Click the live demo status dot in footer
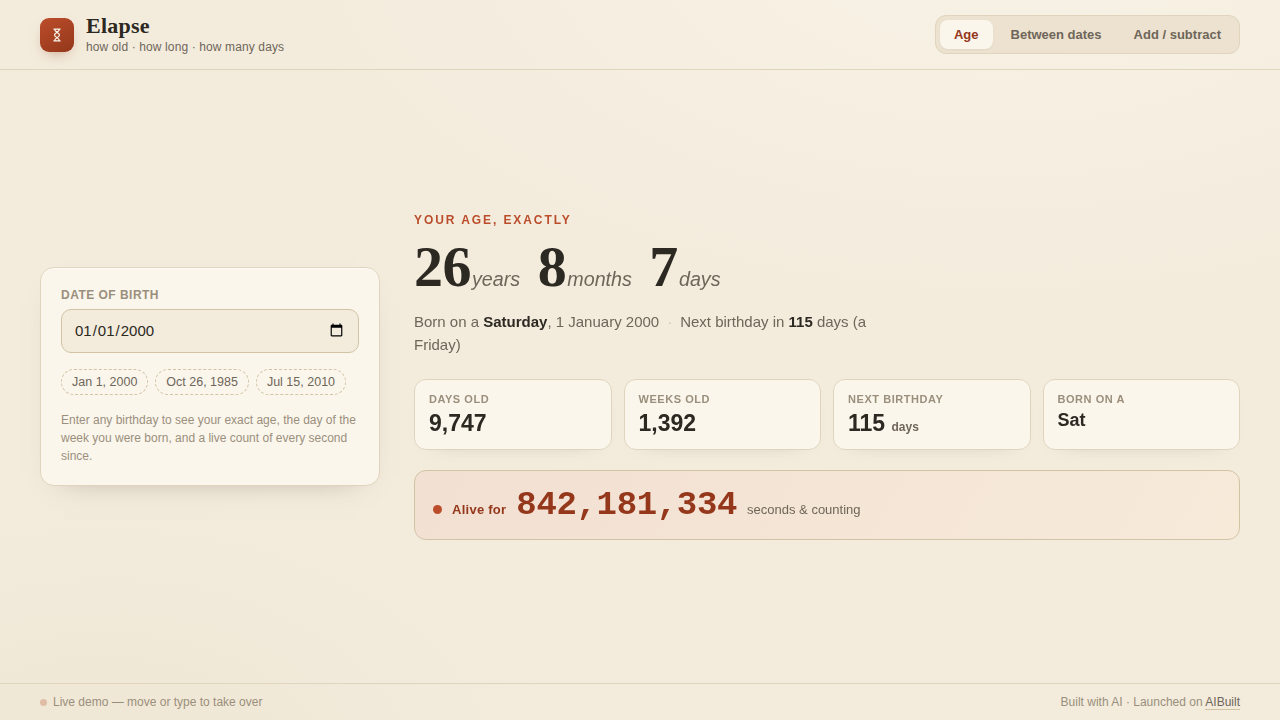Screen dimensions: 1280x720 [x=43, y=702]
